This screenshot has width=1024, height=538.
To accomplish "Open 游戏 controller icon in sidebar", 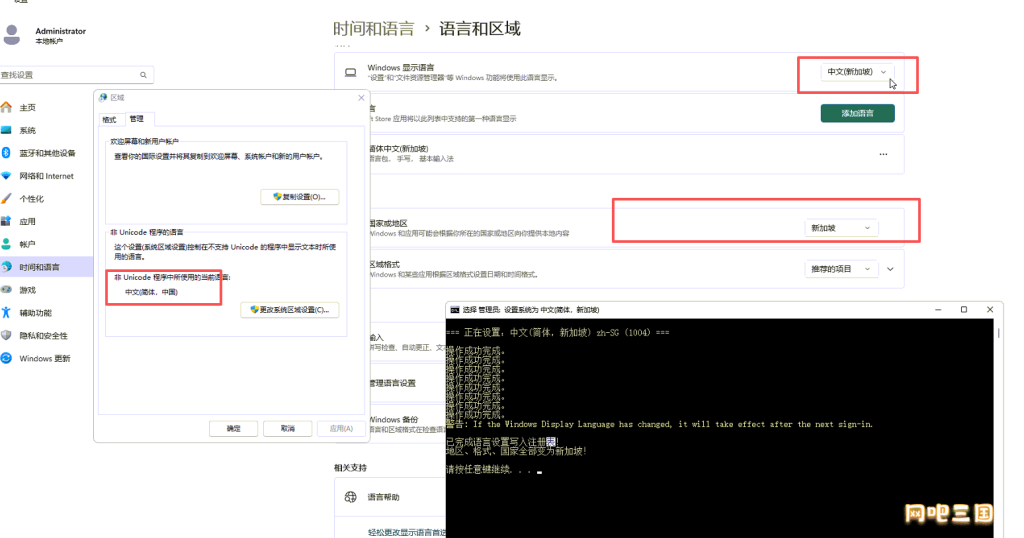I will tap(7, 290).
